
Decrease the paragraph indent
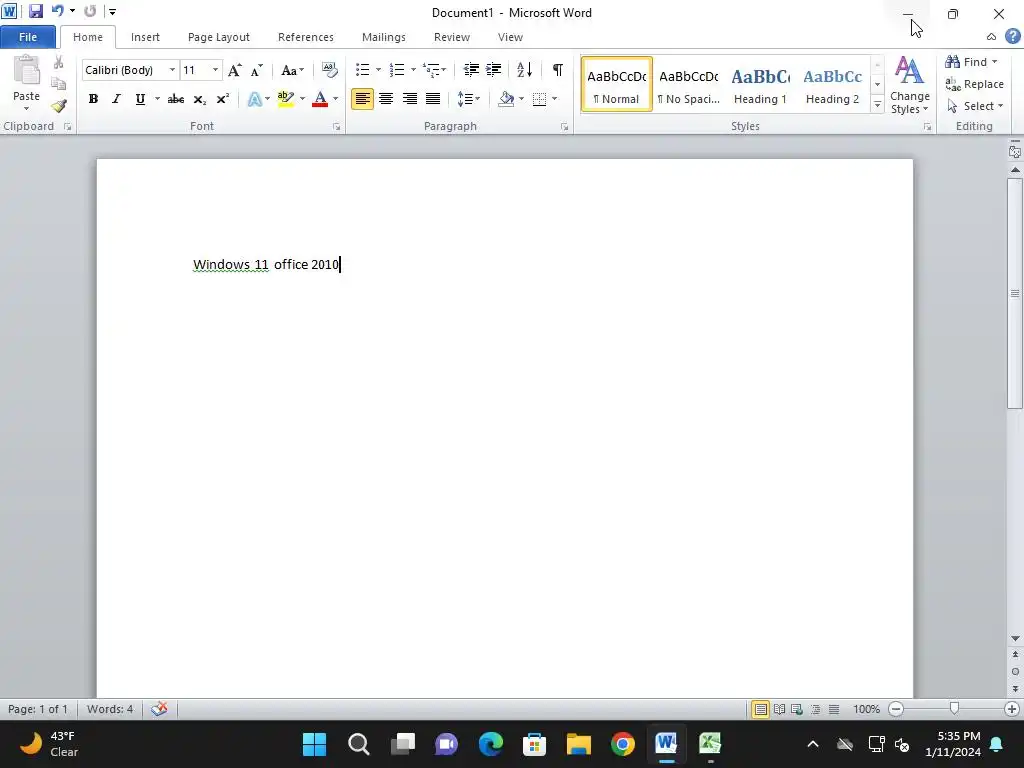(471, 70)
